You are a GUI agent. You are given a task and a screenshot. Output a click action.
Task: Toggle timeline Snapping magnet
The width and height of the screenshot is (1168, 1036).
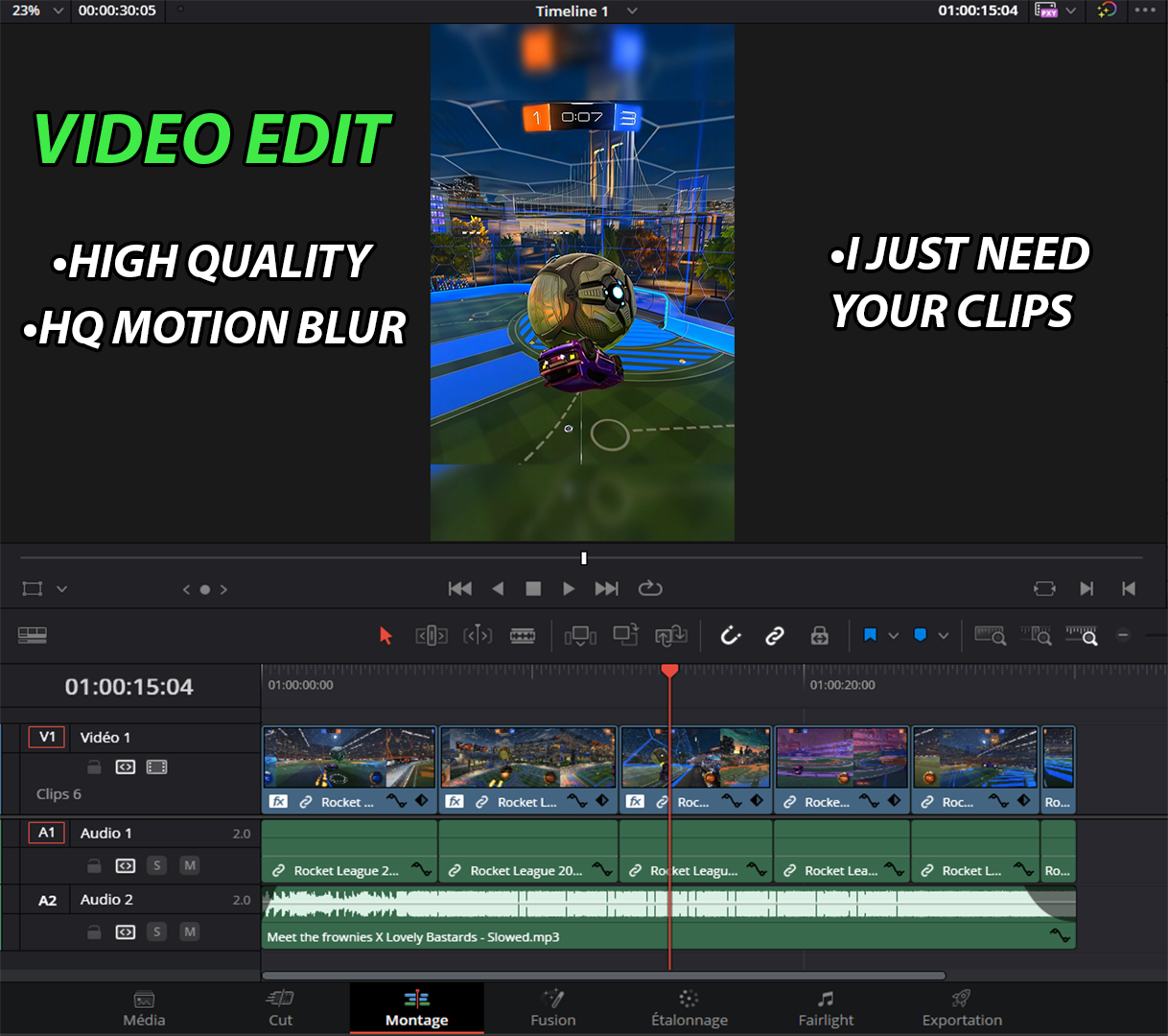[731, 635]
